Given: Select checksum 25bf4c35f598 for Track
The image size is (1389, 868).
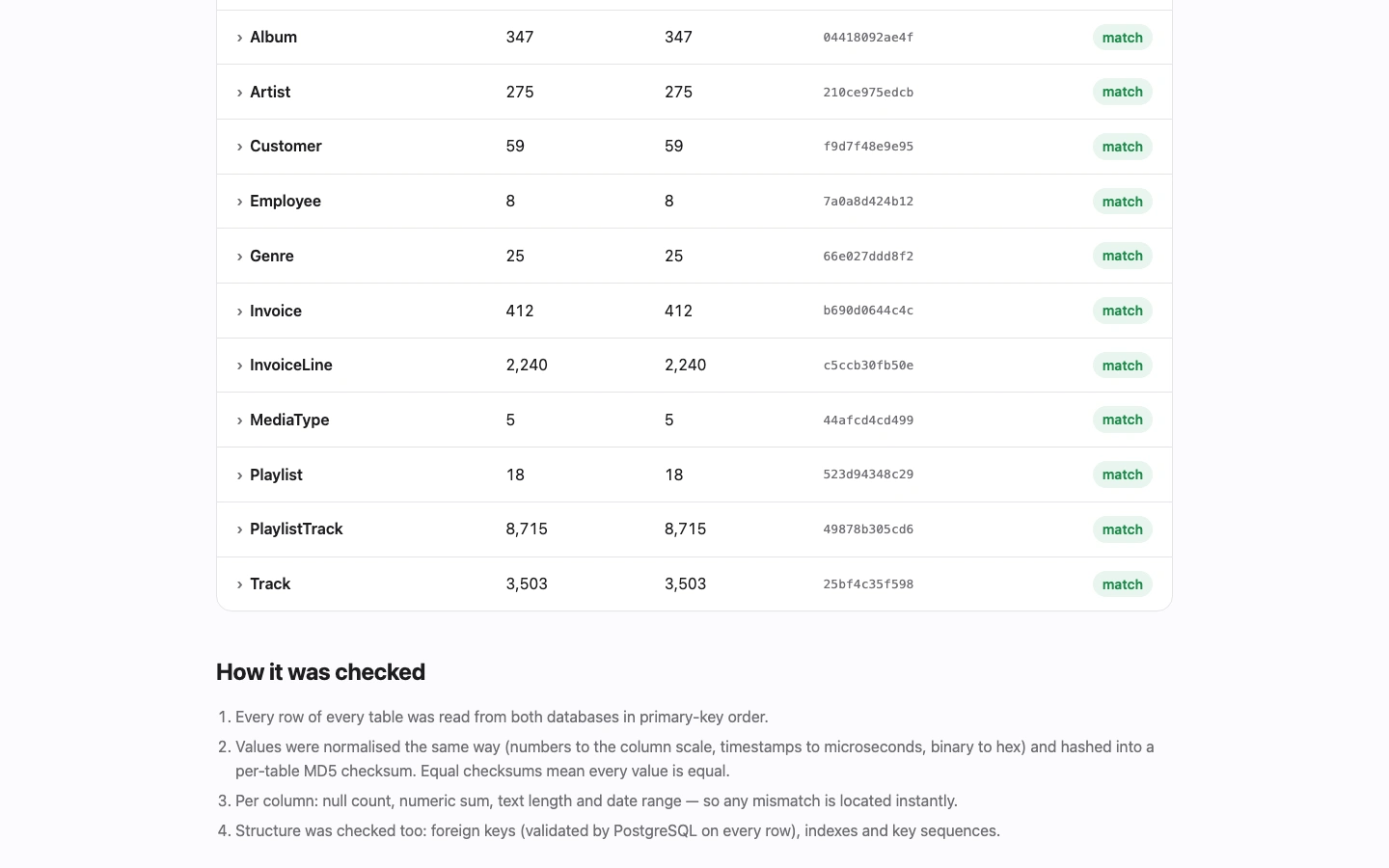Looking at the screenshot, I should tap(868, 584).
